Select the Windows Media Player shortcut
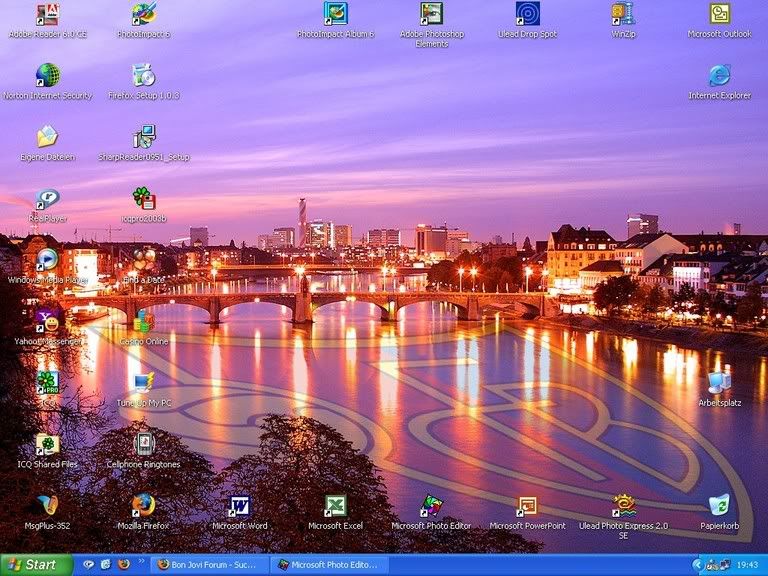This screenshot has width=768, height=576. click(47, 260)
